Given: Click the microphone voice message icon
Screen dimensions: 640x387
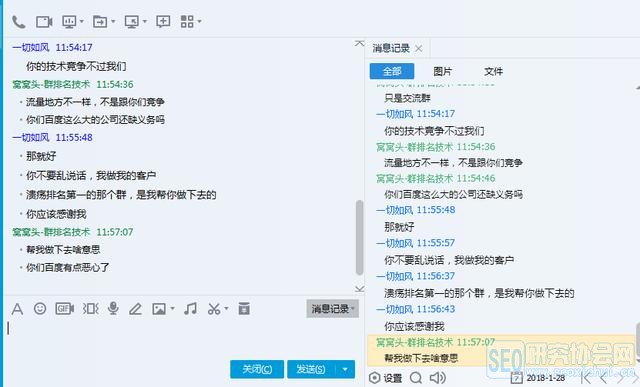Looking at the screenshot, I should (x=113, y=309).
